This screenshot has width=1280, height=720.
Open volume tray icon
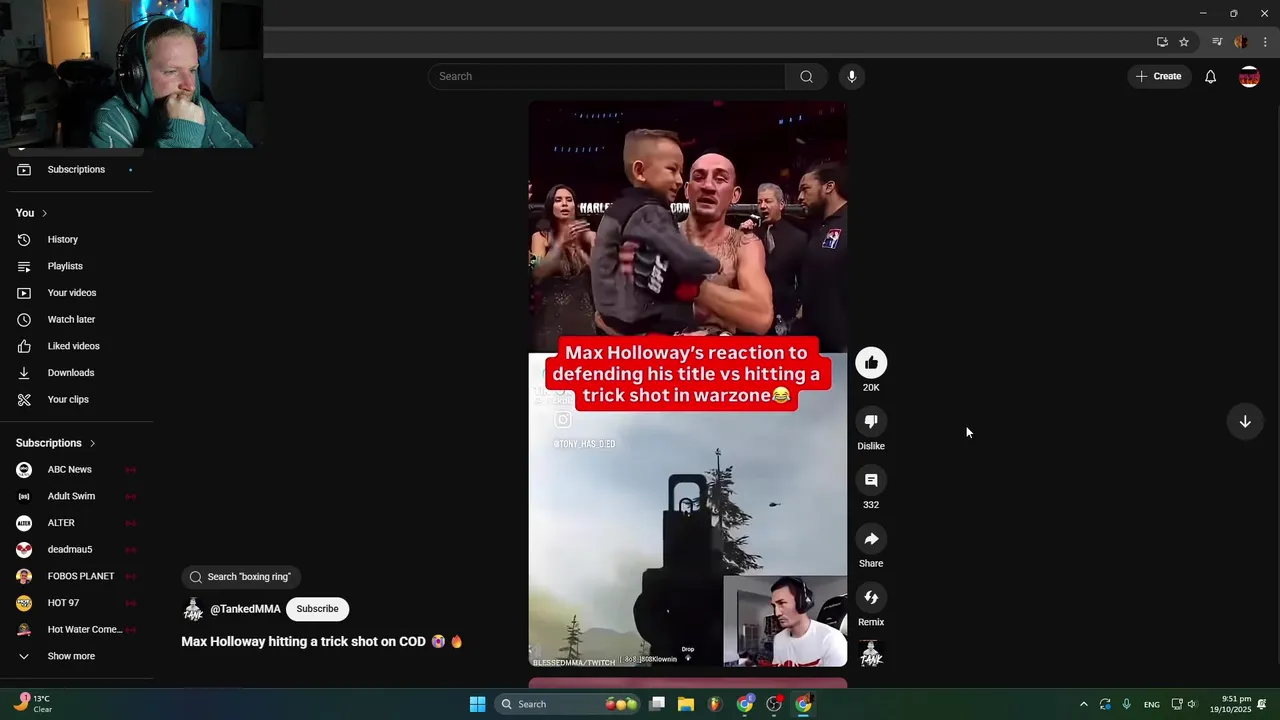1192,704
